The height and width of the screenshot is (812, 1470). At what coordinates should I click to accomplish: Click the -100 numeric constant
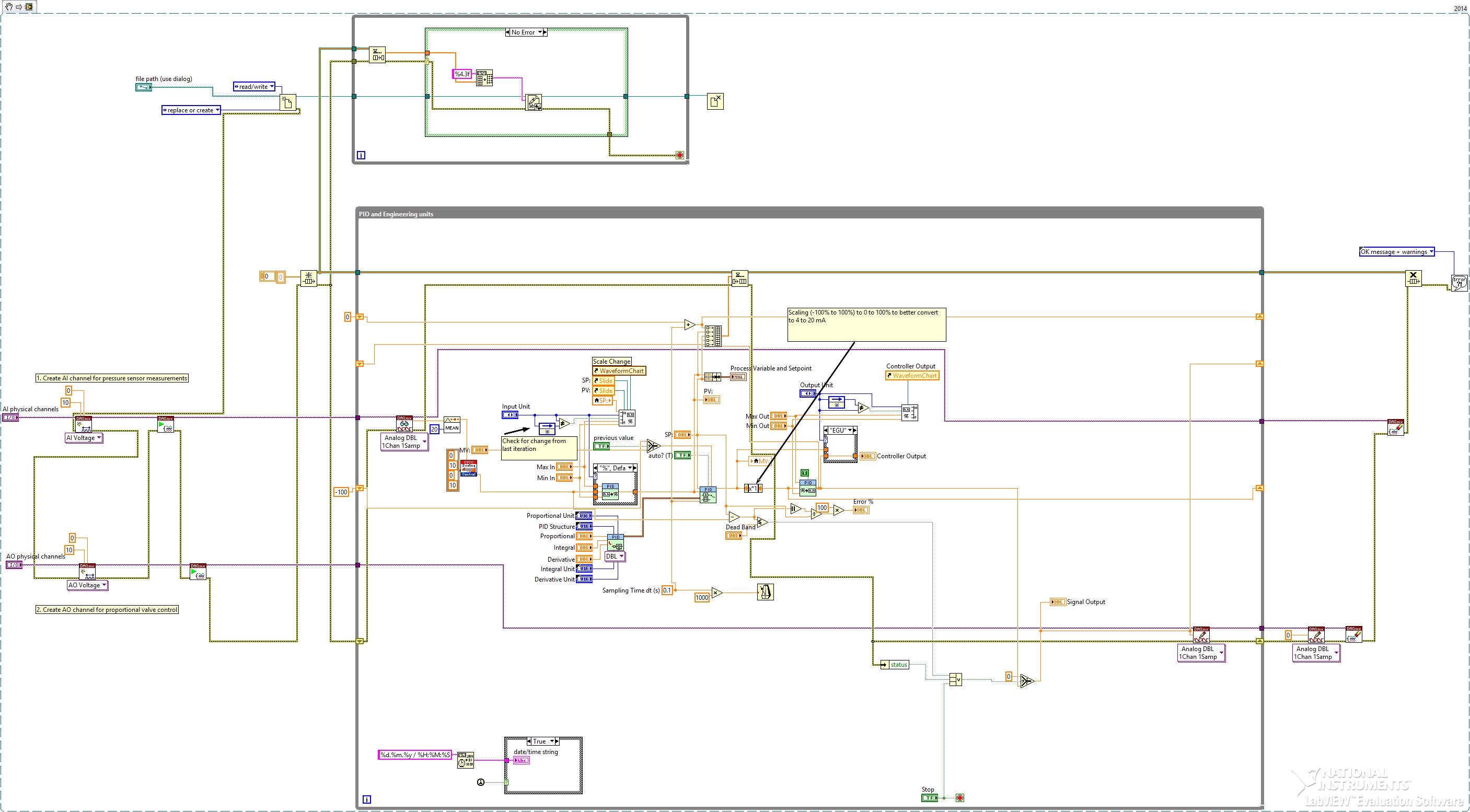341,492
